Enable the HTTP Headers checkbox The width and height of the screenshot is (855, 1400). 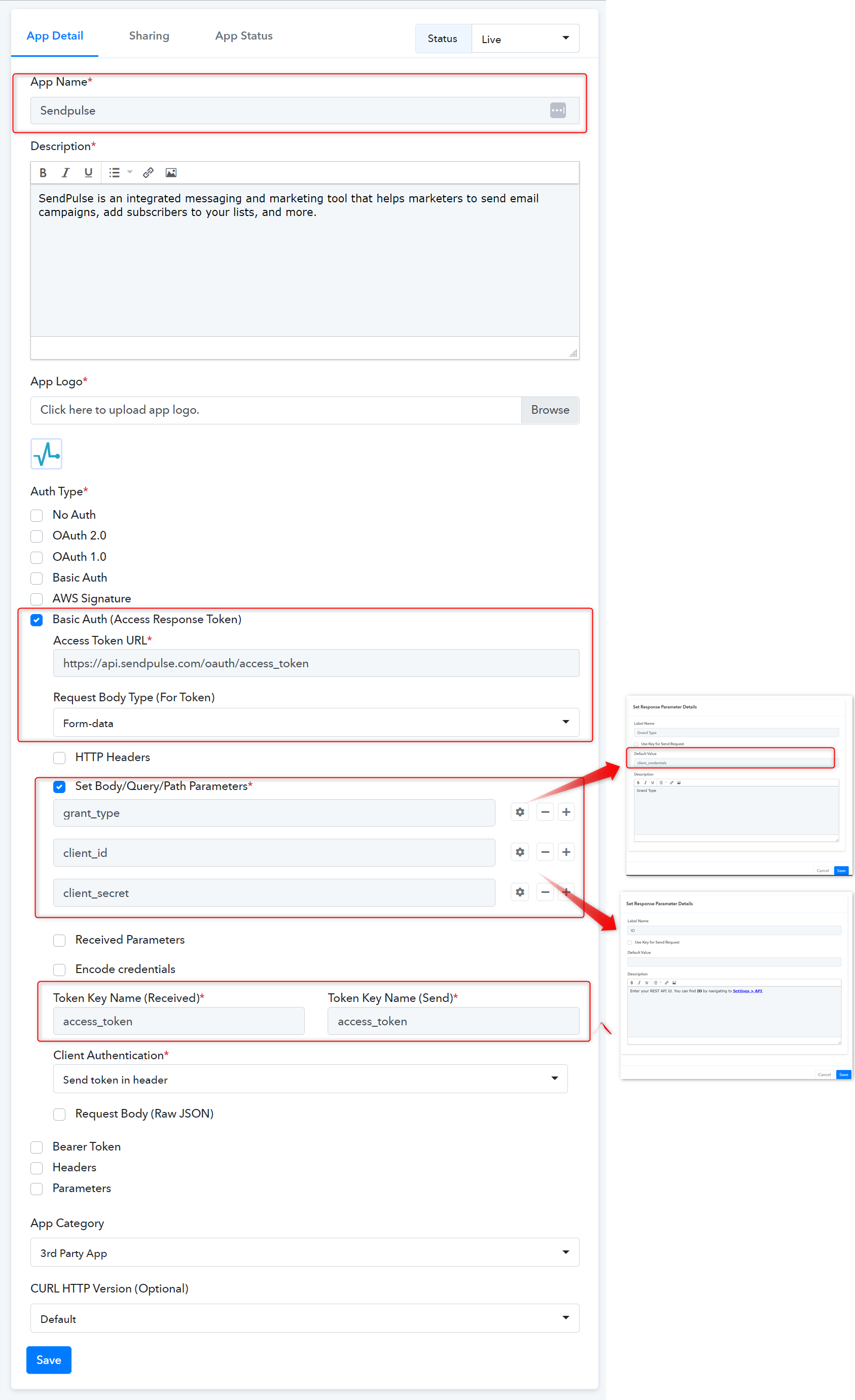pyautogui.click(x=60, y=758)
